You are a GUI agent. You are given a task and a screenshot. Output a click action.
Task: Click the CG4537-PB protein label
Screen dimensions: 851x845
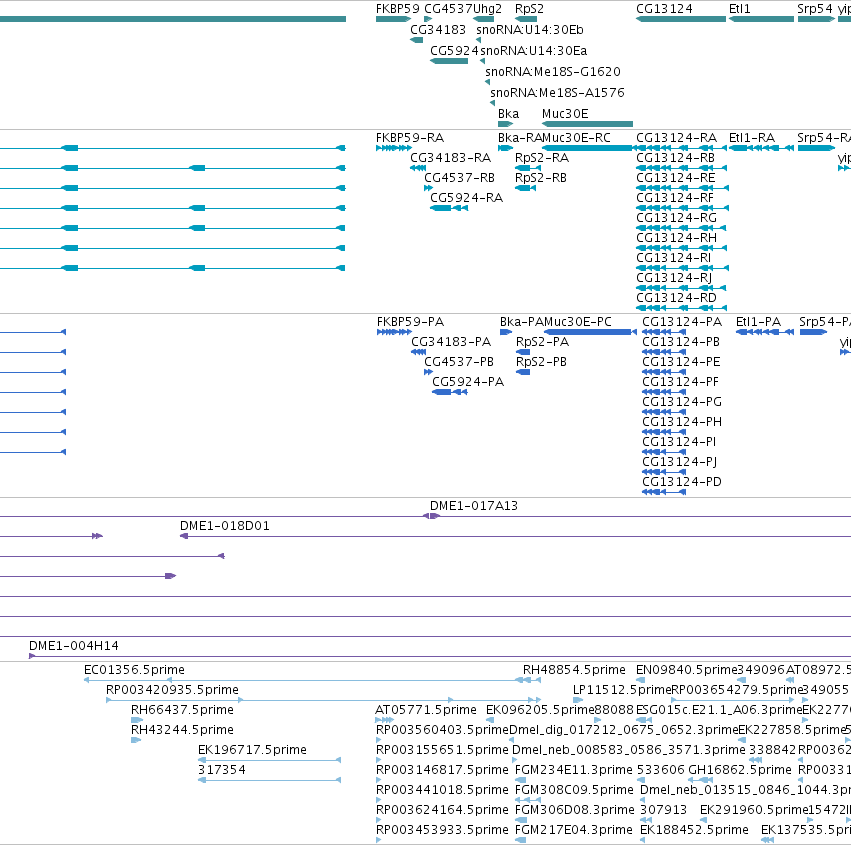[x=459, y=362]
